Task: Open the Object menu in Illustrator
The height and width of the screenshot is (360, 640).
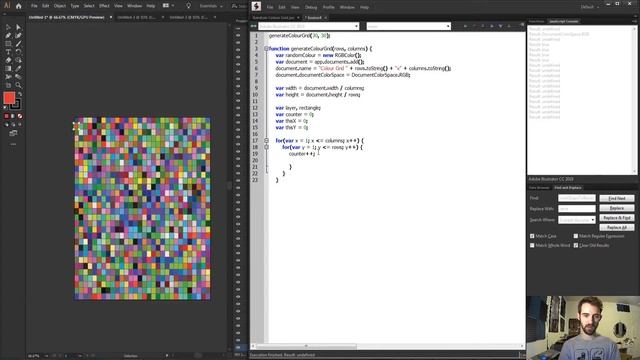Action: (x=60, y=6)
